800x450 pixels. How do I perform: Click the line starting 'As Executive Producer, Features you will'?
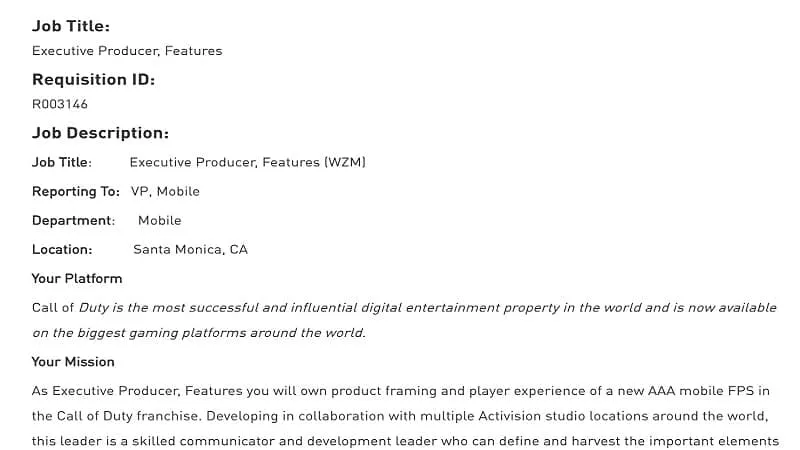(401, 391)
